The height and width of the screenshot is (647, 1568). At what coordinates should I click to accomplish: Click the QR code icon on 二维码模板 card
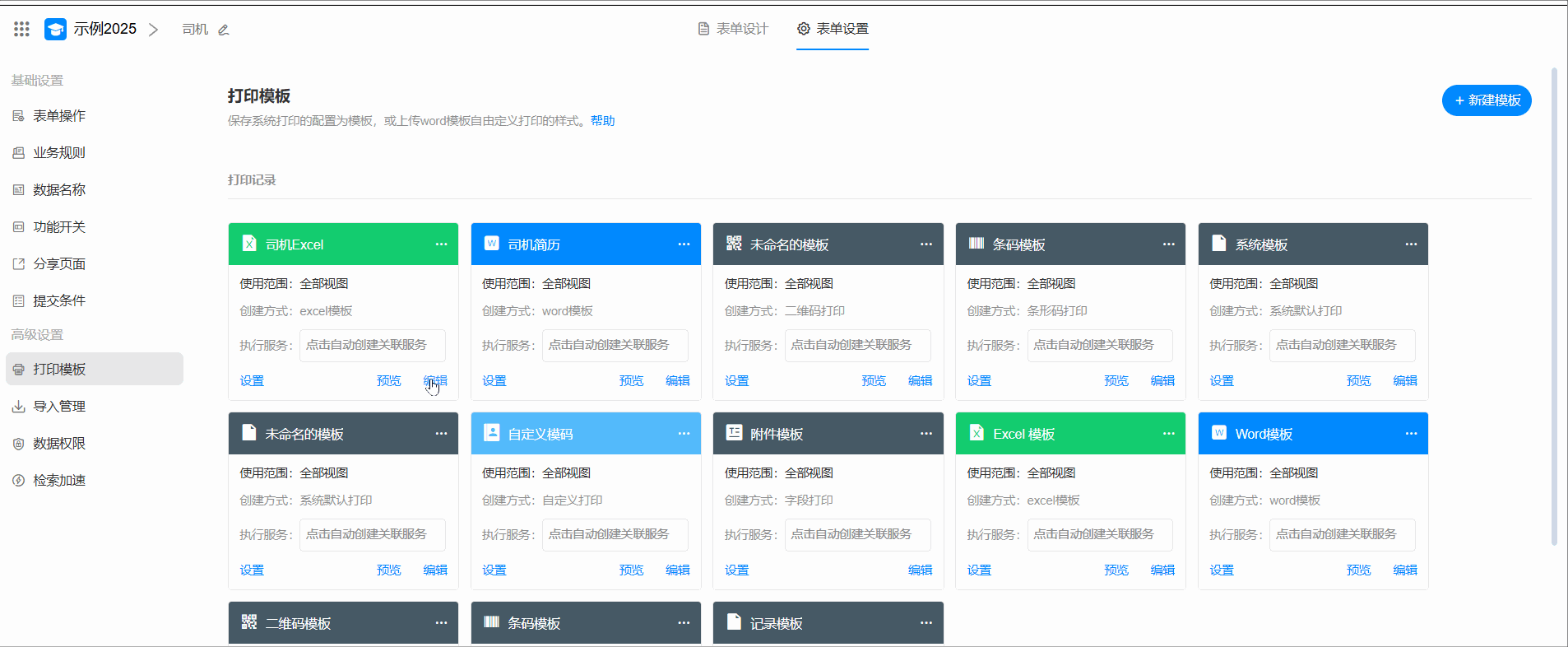249,622
